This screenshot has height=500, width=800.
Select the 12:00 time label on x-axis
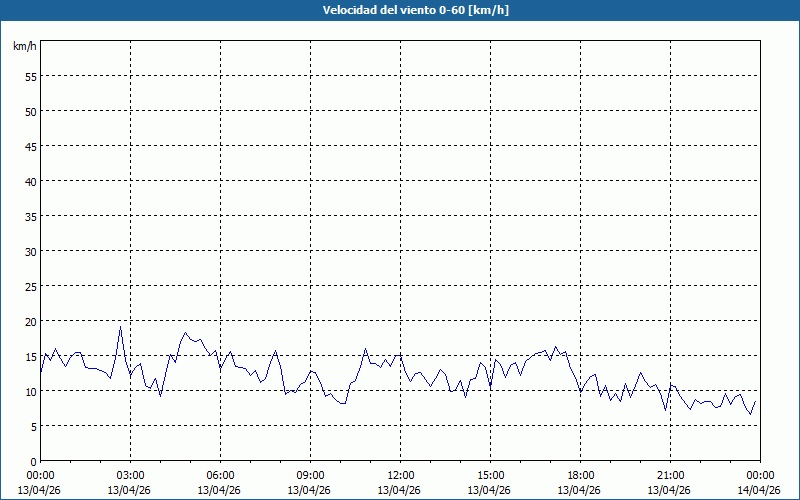[x=400, y=475]
